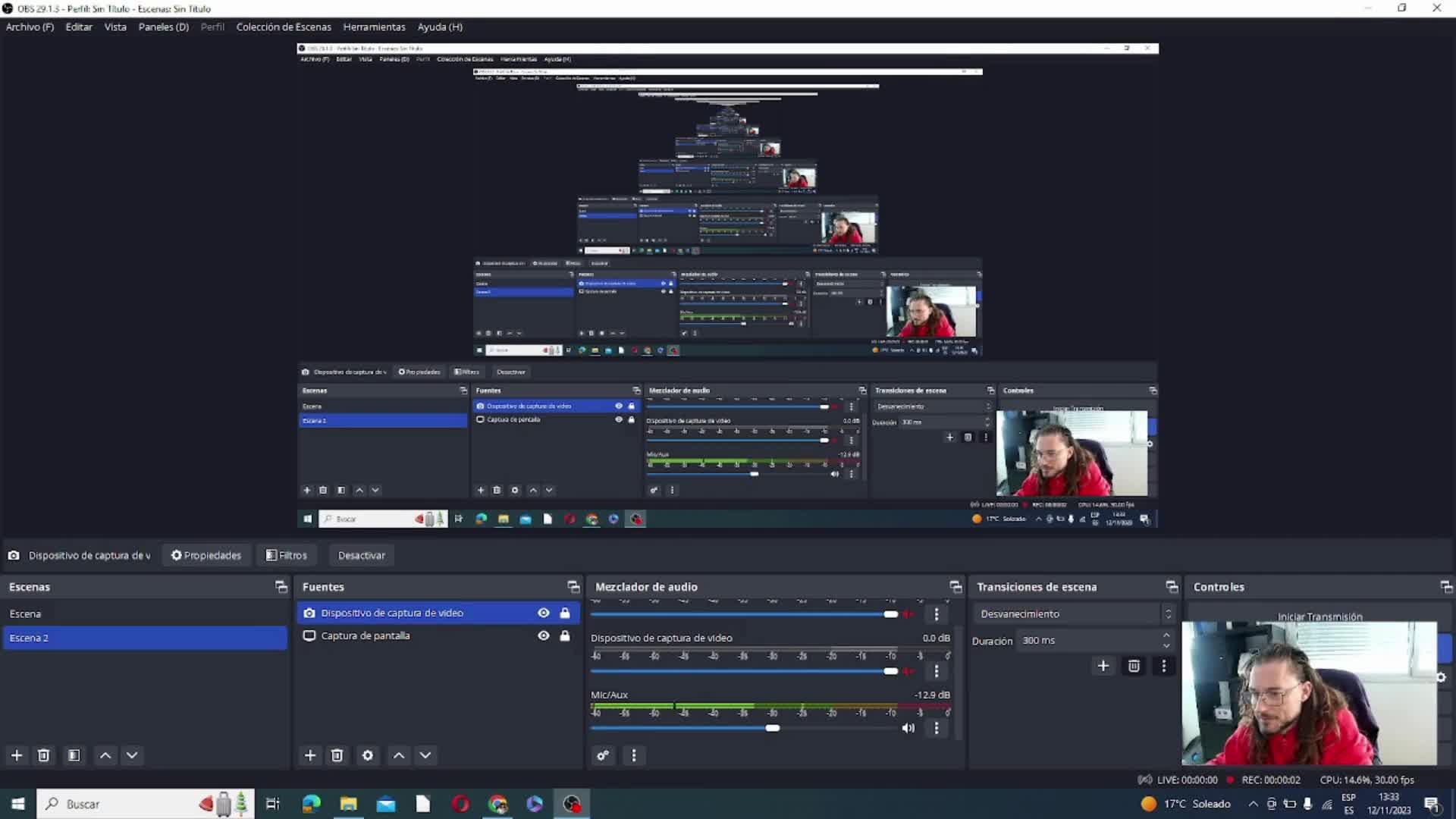Increase the Duración value stepper
The image size is (1456, 819).
pos(1166,635)
